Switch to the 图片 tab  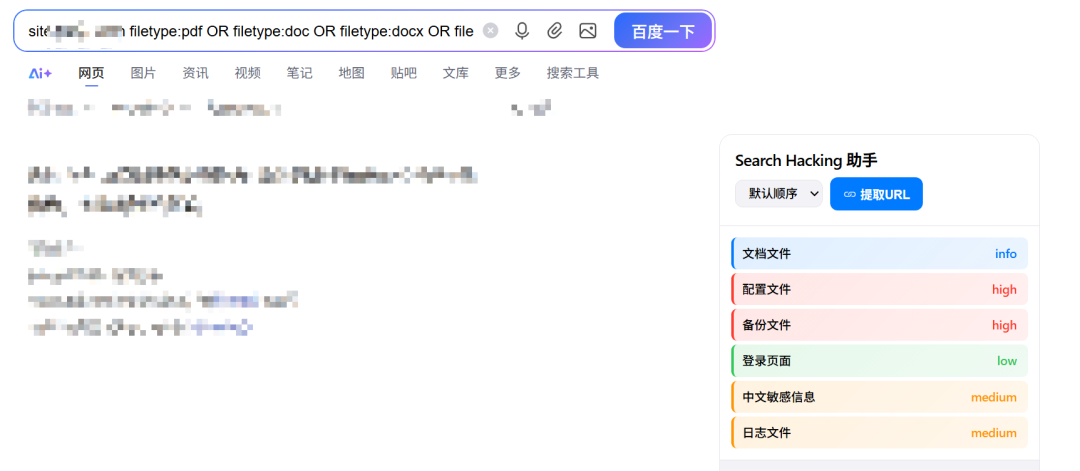click(x=143, y=73)
